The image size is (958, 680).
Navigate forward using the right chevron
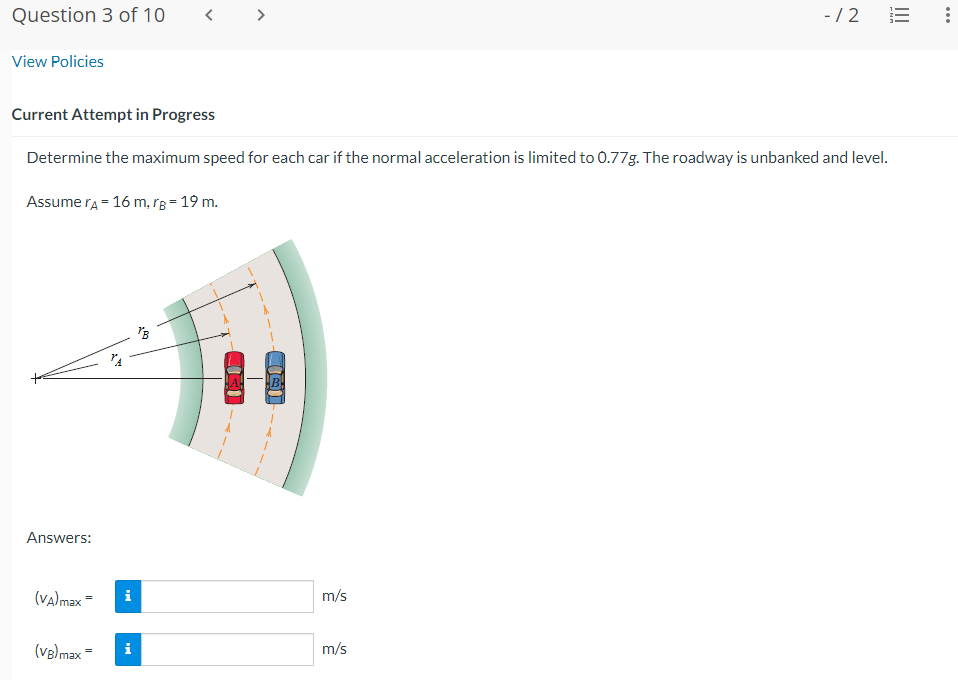260,15
